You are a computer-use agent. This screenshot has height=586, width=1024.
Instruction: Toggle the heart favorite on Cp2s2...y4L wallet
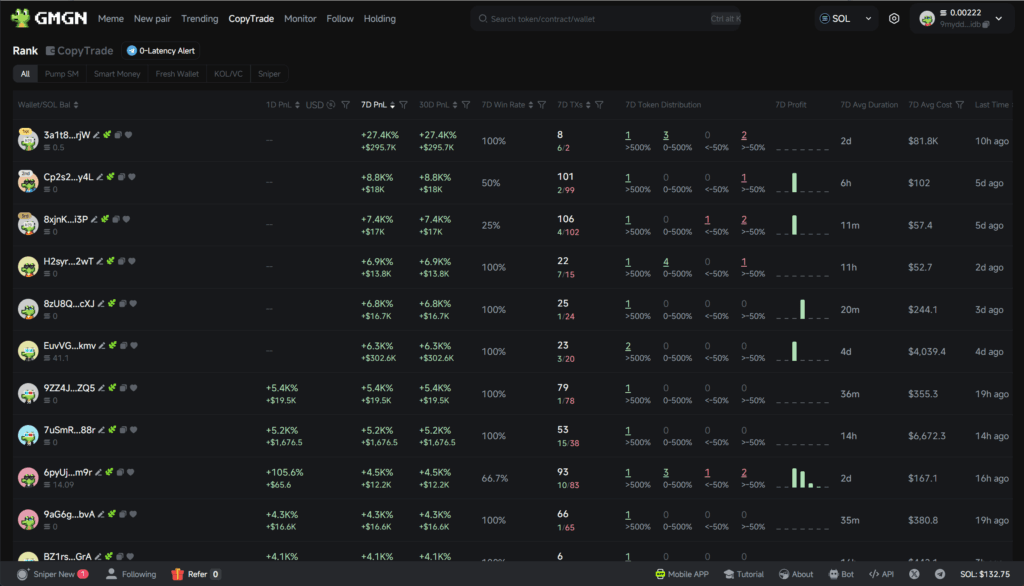click(132, 176)
